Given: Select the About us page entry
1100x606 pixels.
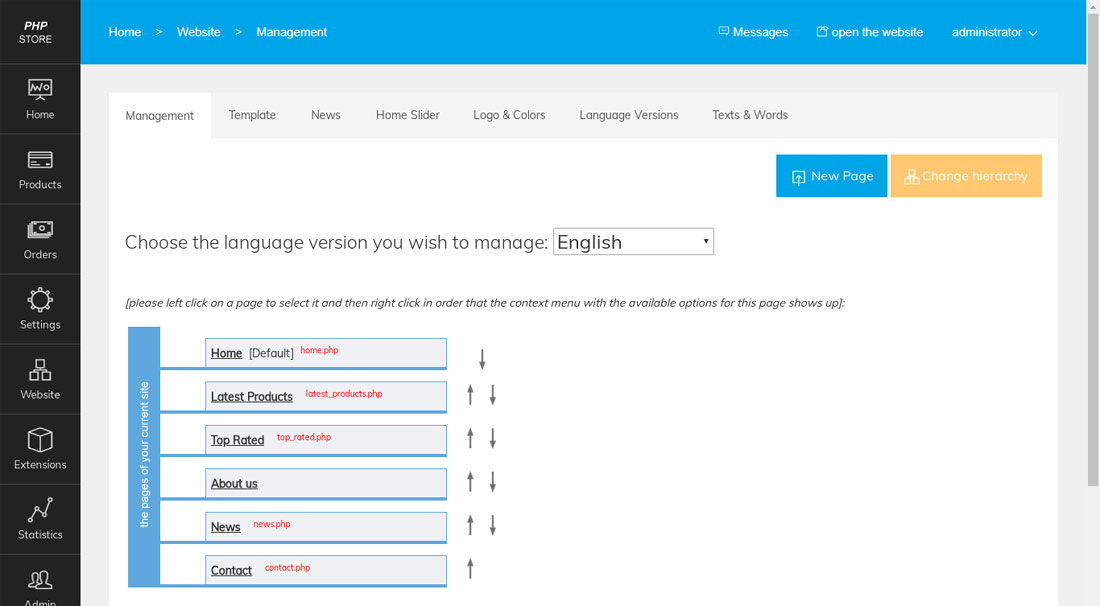Looking at the screenshot, I should pos(234,484).
